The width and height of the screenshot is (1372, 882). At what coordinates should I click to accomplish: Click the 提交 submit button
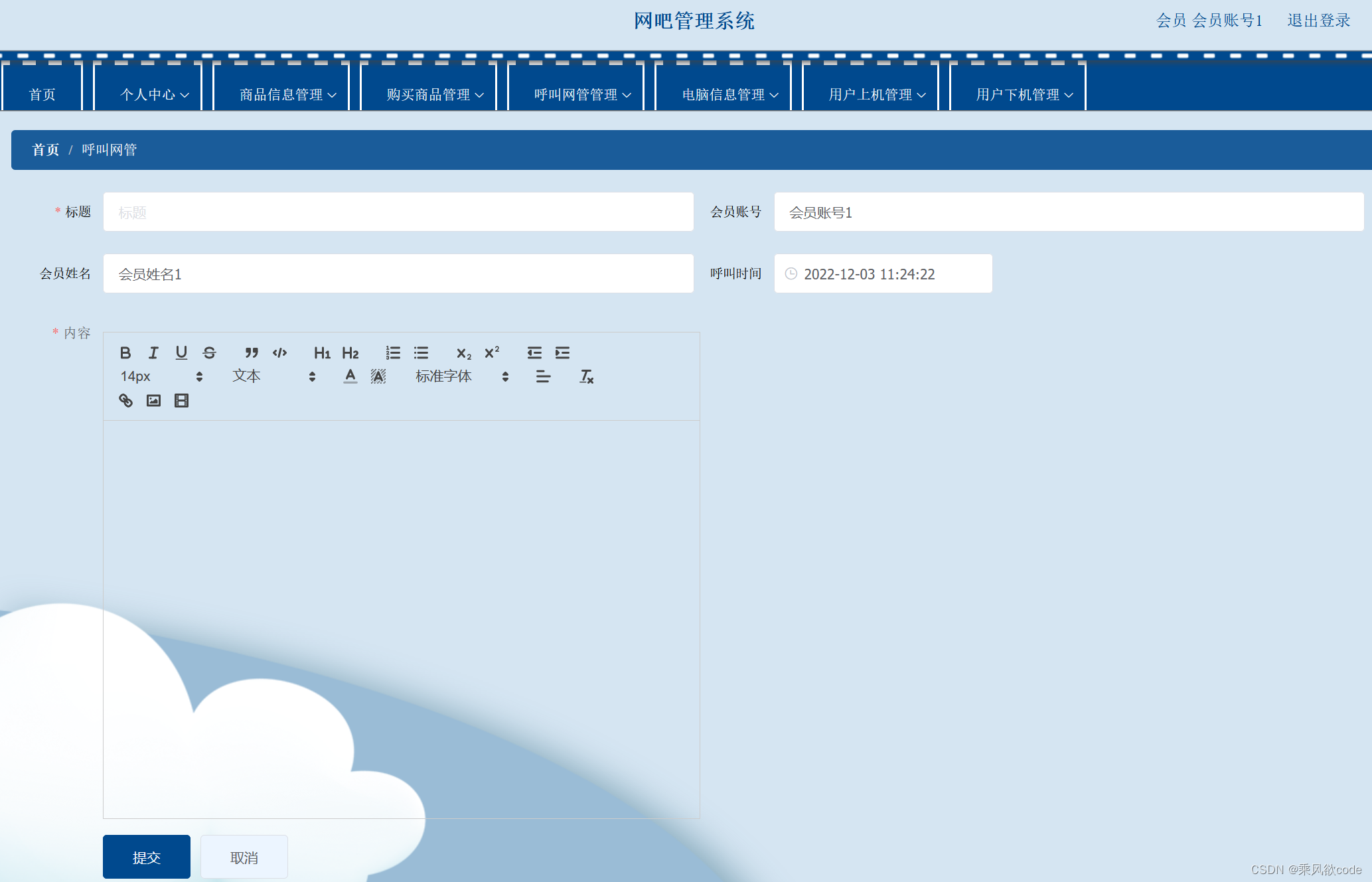click(146, 857)
